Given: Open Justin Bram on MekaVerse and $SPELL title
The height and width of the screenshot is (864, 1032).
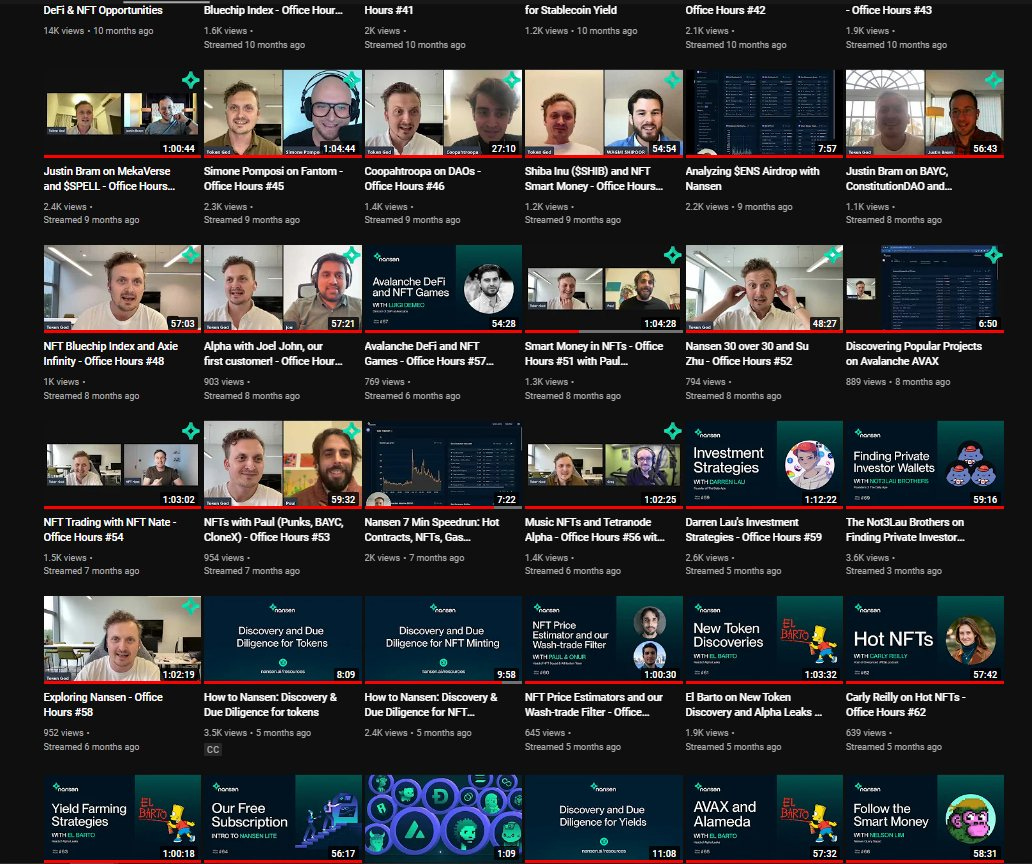Looking at the screenshot, I should (109, 178).
